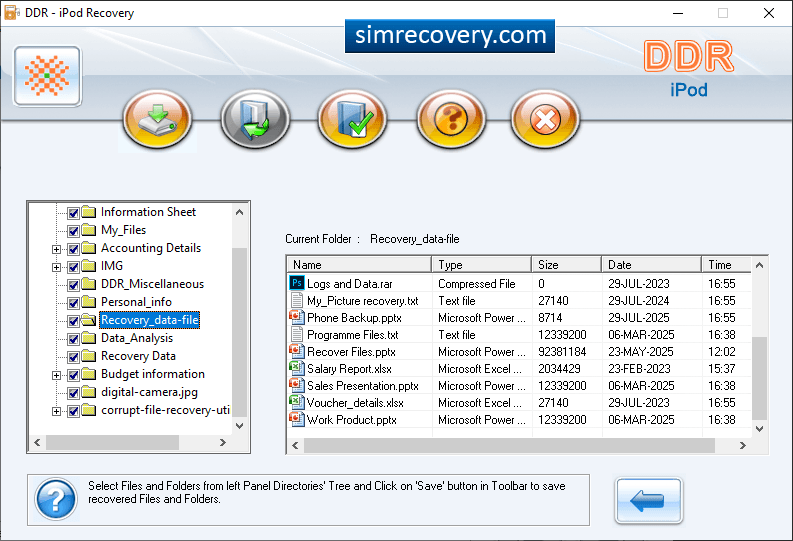Click the book with green checkmark toolbar button
This screenshot has width=793, height=541.
353,119
